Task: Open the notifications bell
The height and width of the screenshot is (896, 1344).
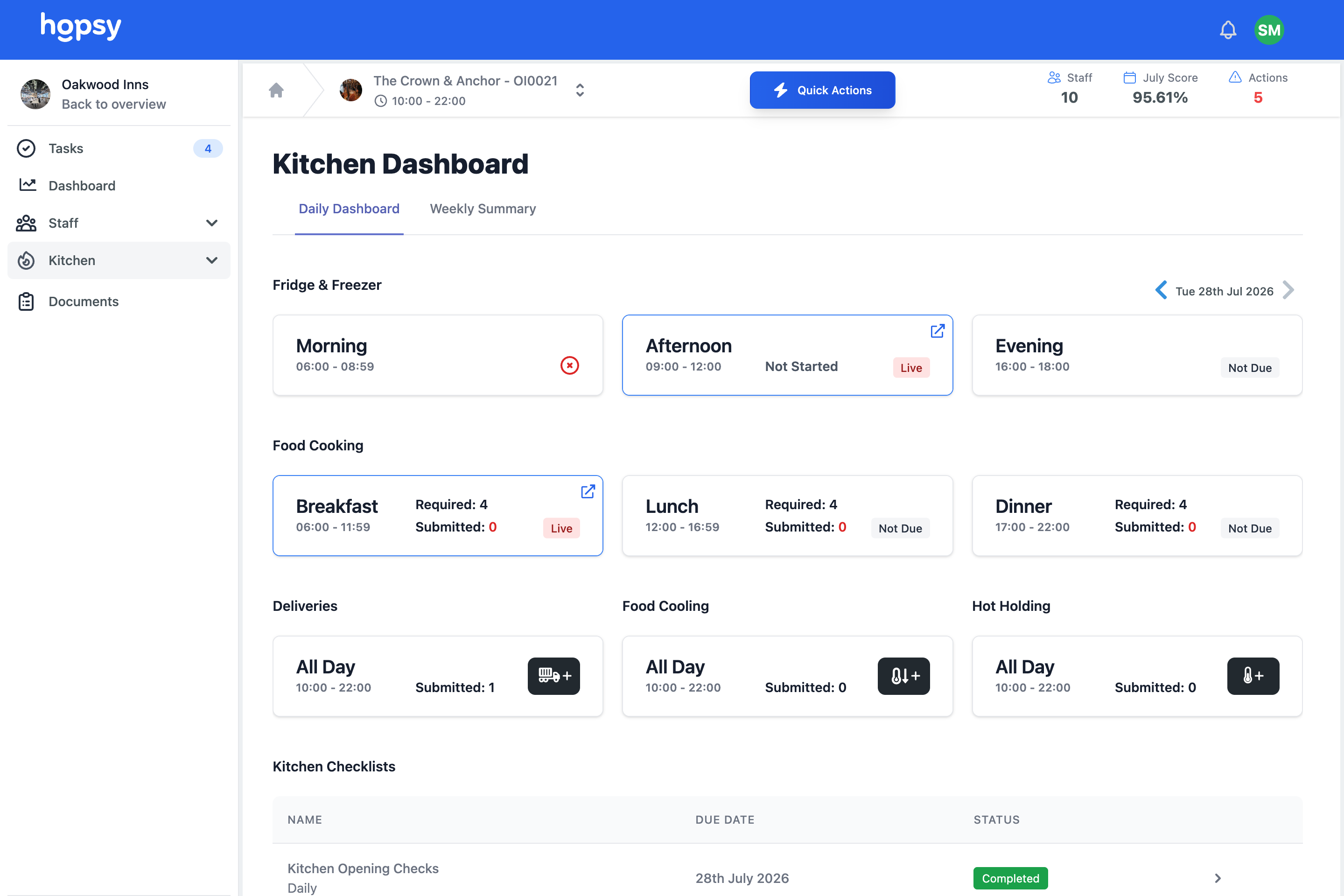Action: (x=1227, y=30)
